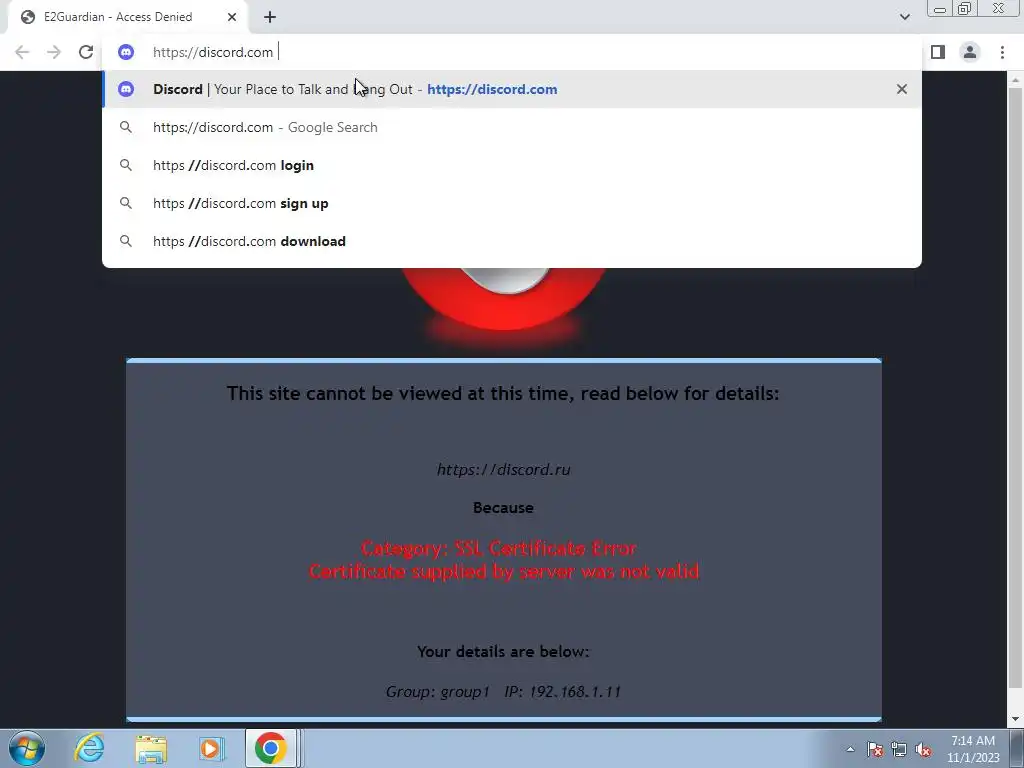Click the muted volume tray icon
Screen dimensions: 1024x768
(923, 749)
